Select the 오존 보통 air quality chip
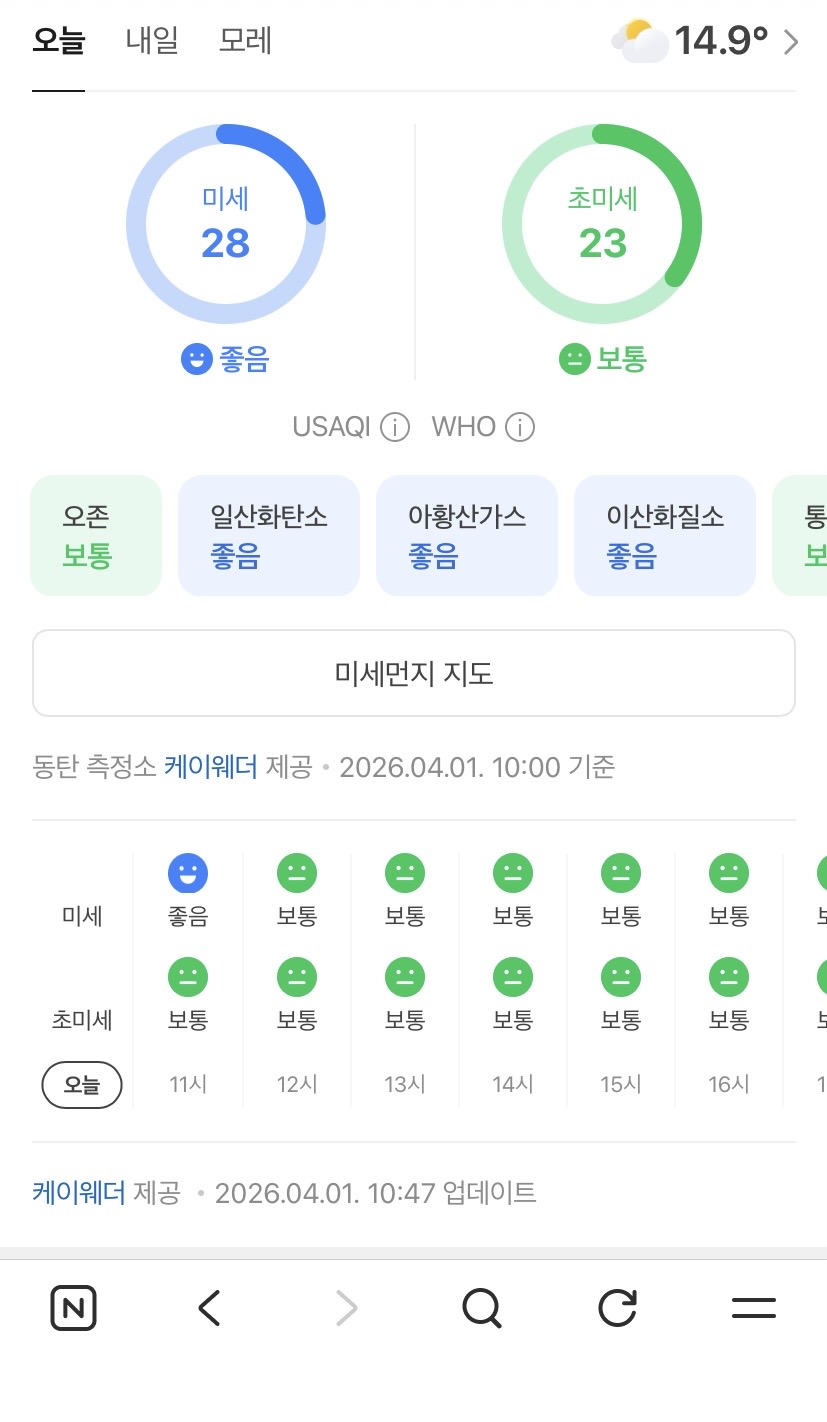The width and height of the screenshot is (827, 1422). point(95,535)
